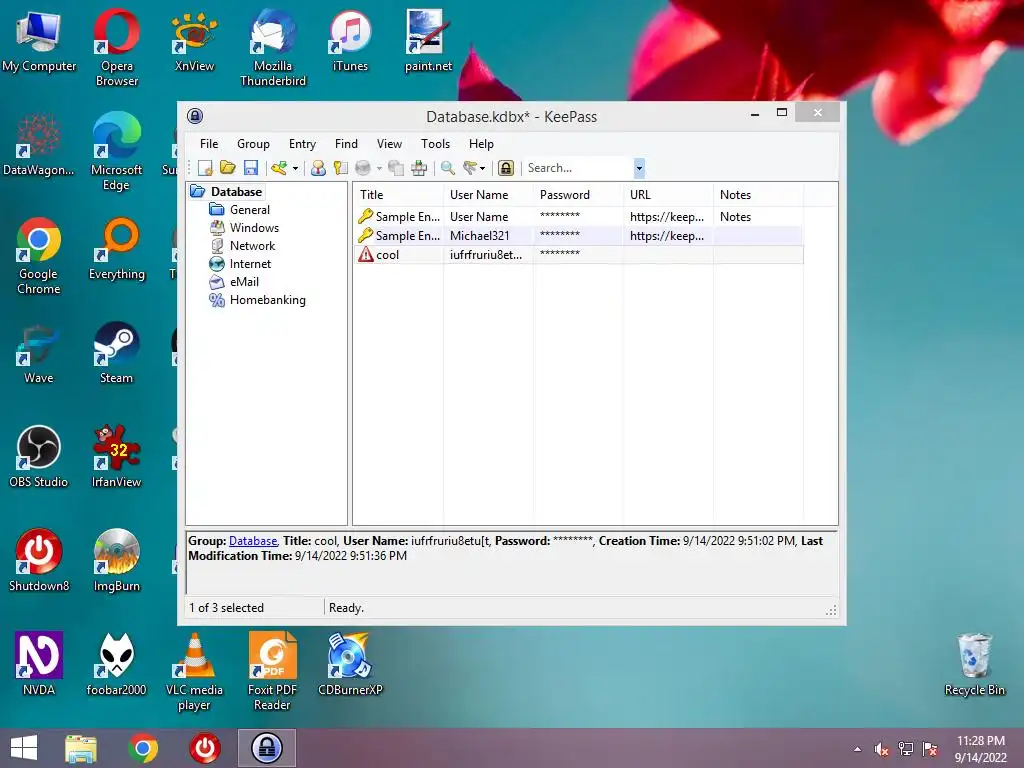This screenshot has height=768, width=1024.
Task: Open the Group menu
Action: [x=253, y=144]
